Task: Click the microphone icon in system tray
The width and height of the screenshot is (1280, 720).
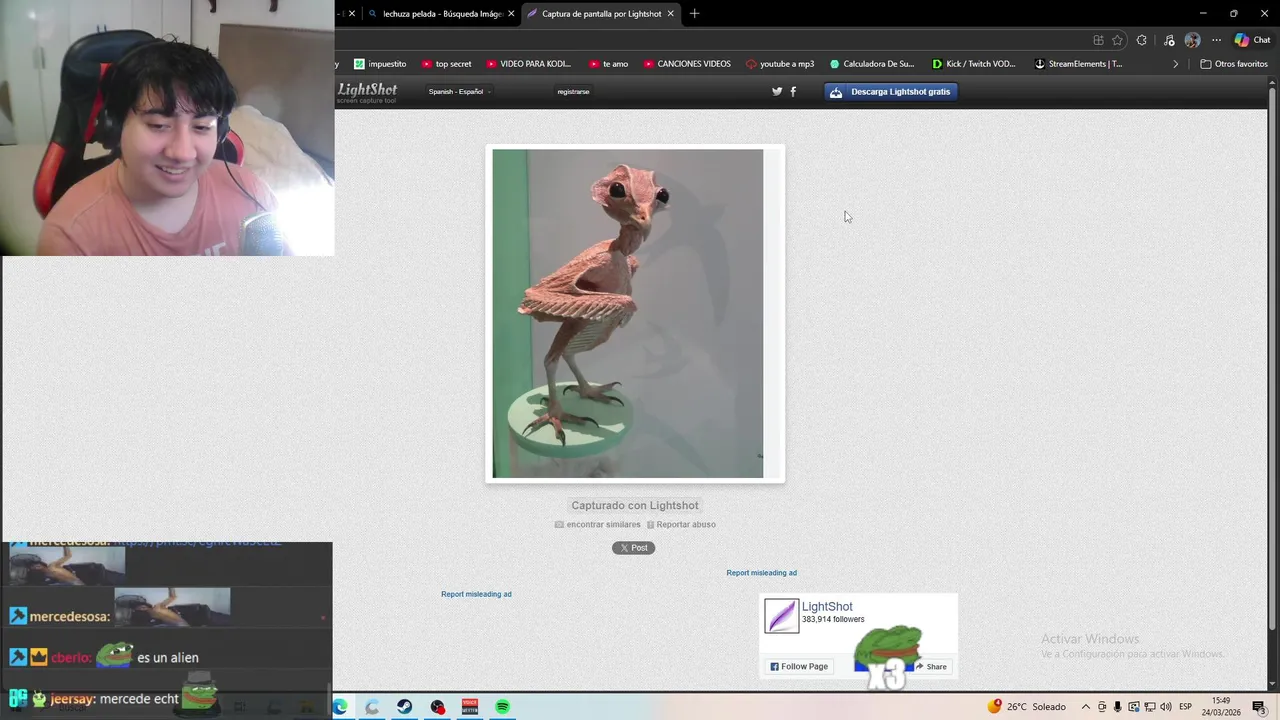Action: [x=1117, y=707]
